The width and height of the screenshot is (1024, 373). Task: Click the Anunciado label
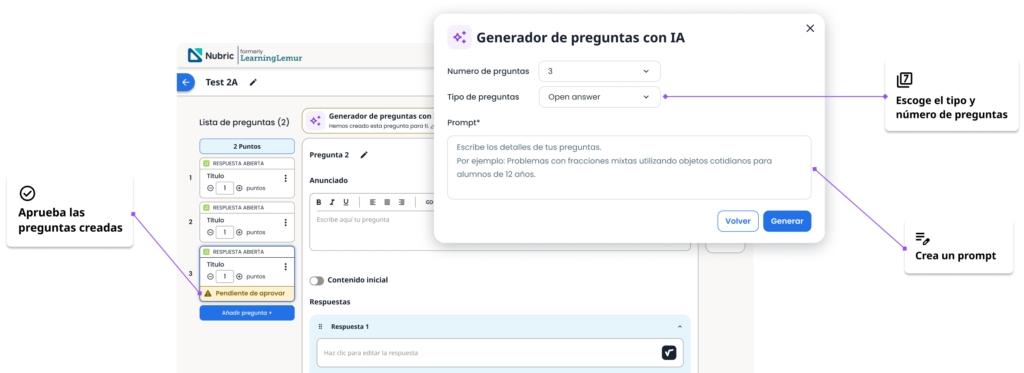[328, 180]
